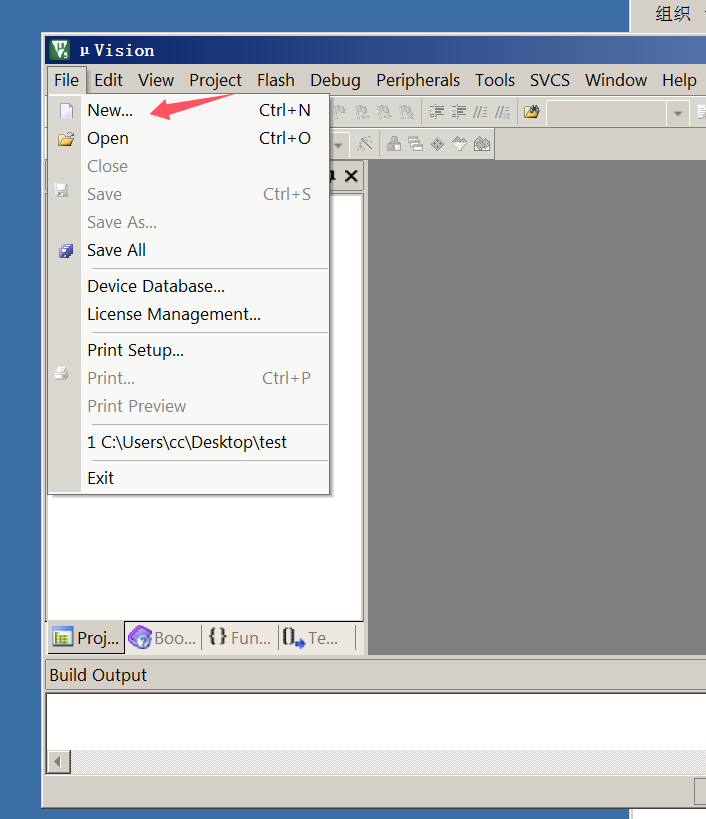Open the View menu

[x=156, y=80]
